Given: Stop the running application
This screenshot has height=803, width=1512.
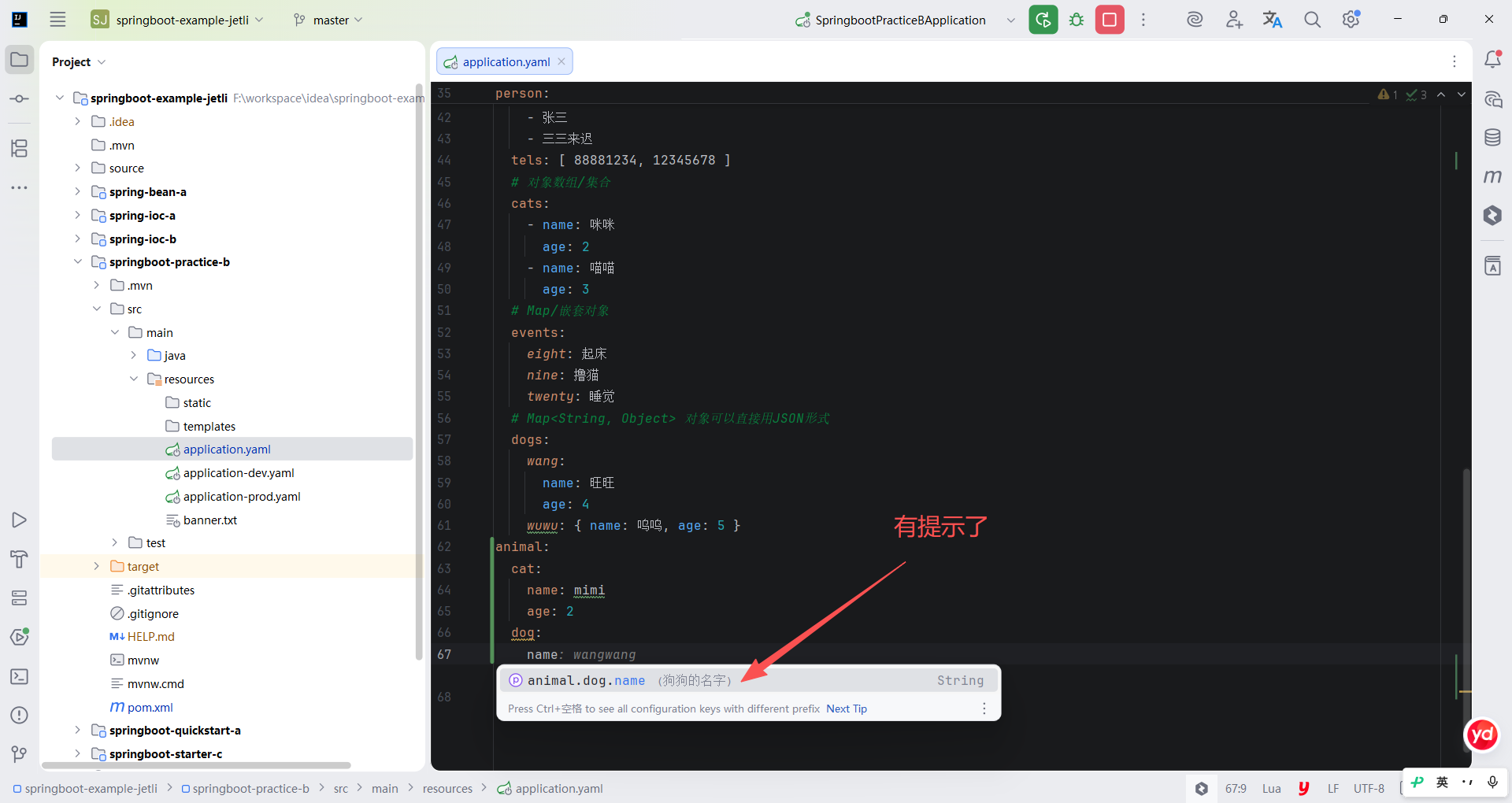Looking at the screenshot, I should tap(1110, 20).
